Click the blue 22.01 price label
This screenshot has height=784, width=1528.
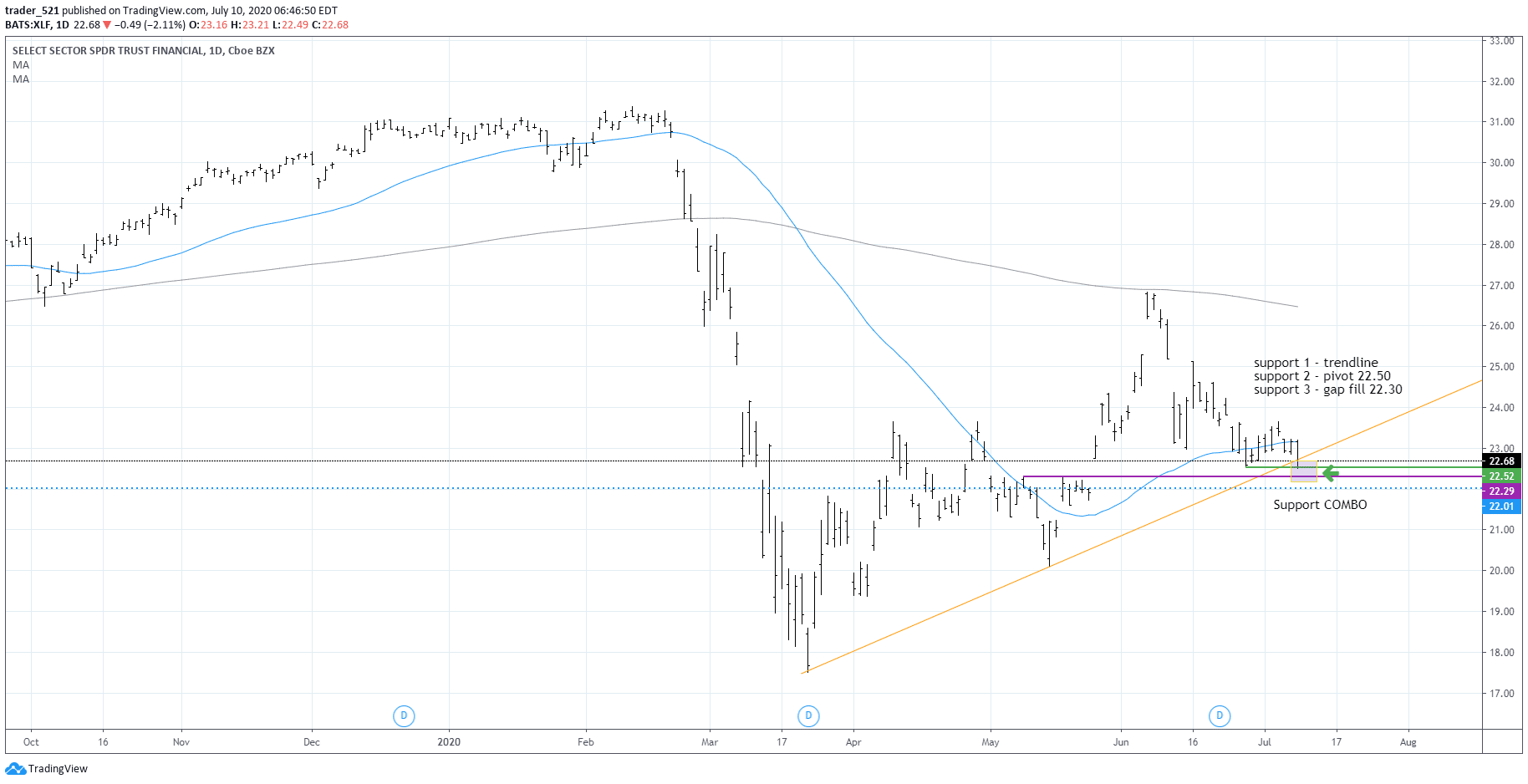(x=1501, y=506)
